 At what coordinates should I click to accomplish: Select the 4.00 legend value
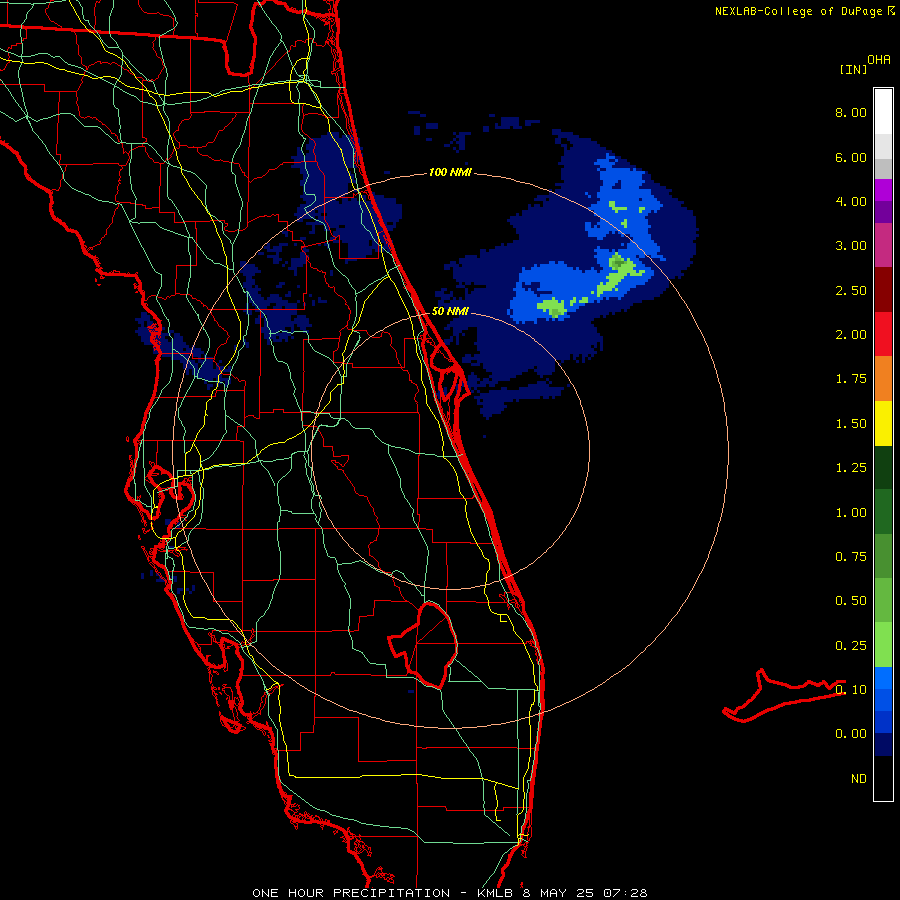coord(851,201)
